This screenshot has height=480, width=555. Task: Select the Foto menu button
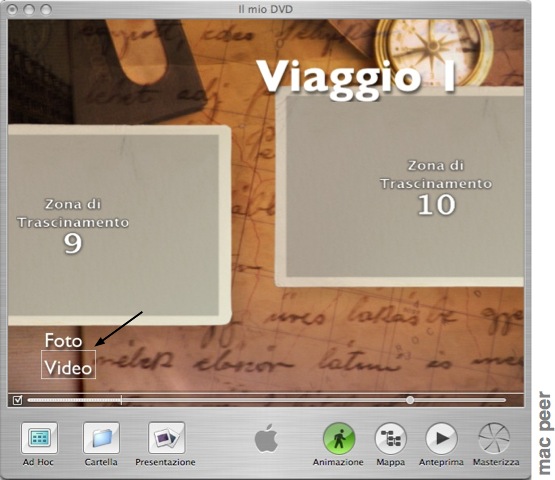click(x=63, y=341)
